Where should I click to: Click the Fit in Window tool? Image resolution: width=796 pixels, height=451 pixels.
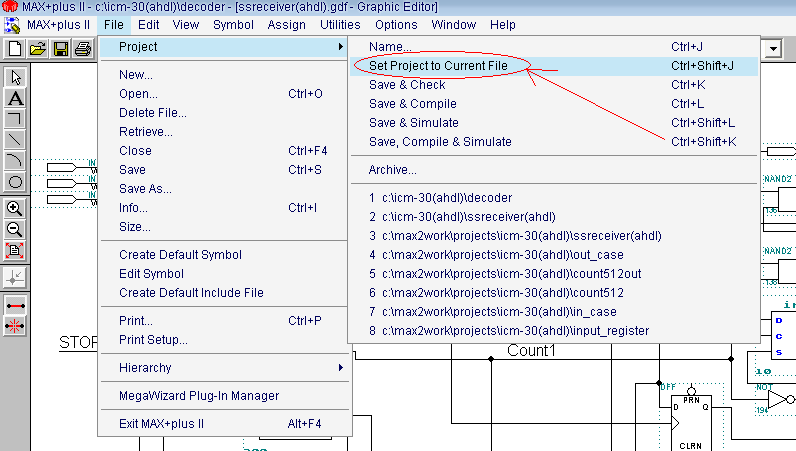(x=15, y=250)
